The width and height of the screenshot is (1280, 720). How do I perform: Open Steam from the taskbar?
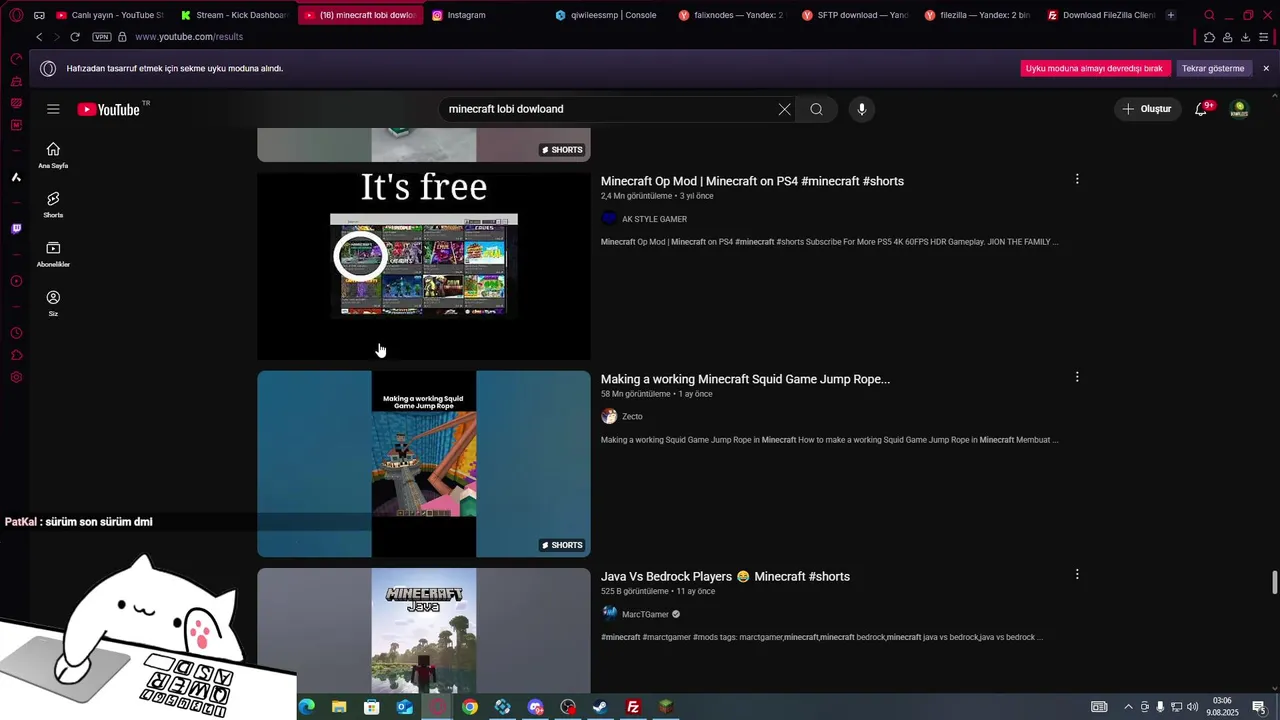(x=600, y=707)
